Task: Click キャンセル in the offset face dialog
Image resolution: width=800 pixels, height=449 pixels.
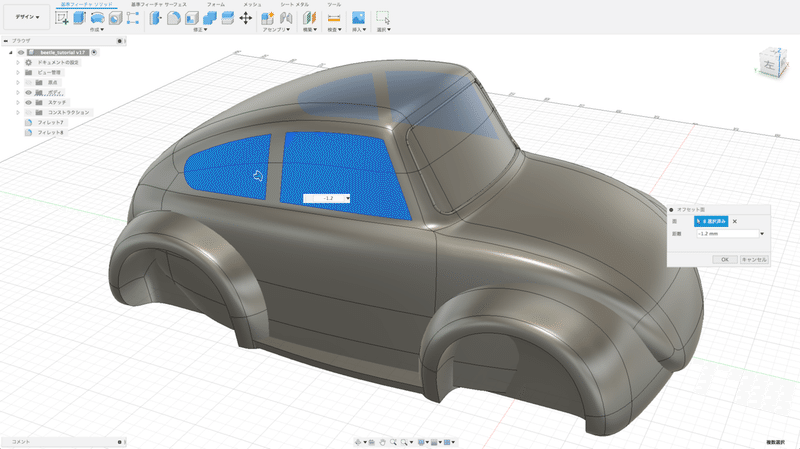Action: pyautogui.click(x=754, y=260)
